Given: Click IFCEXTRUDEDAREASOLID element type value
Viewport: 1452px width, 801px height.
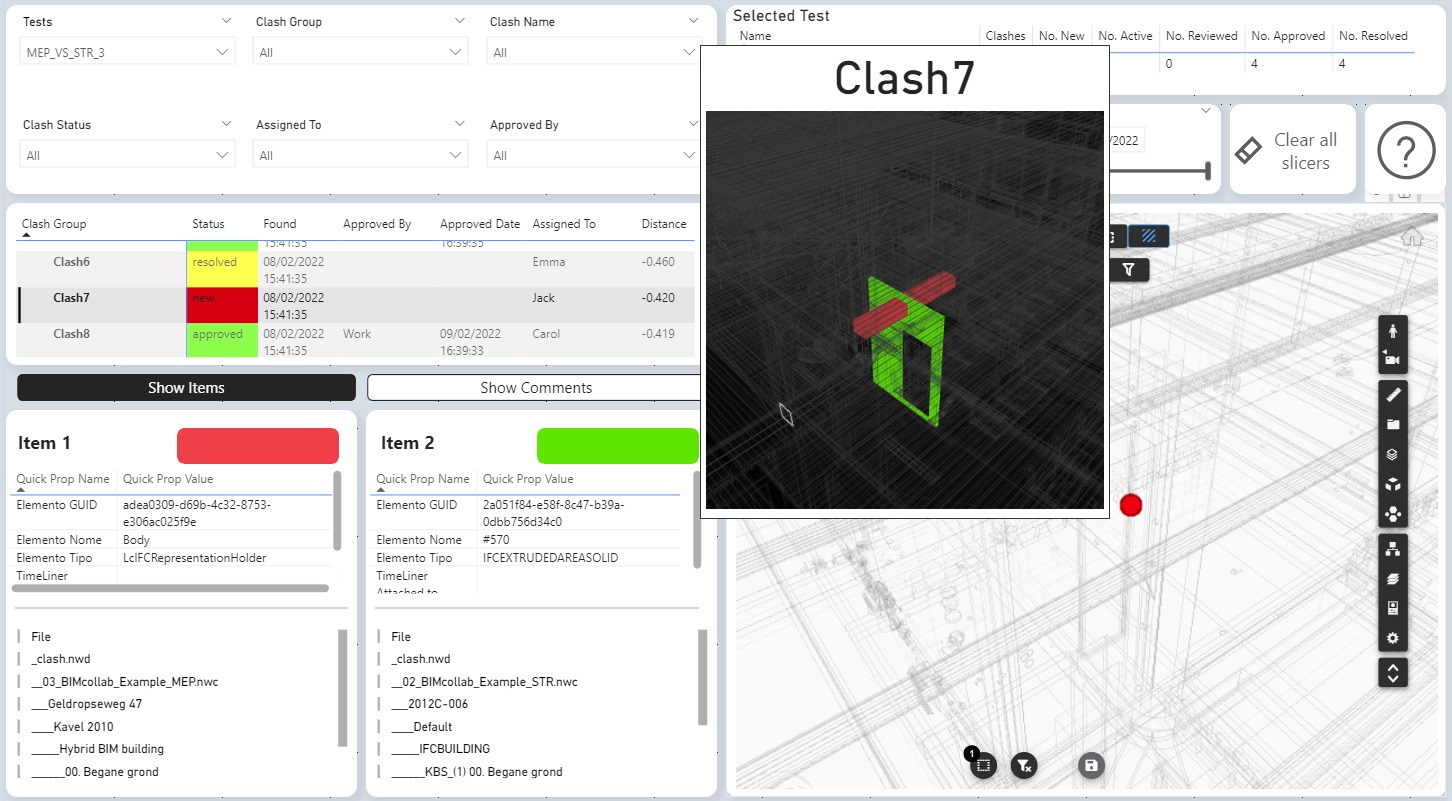Looking at the screenshot, I should click(551, 558).
